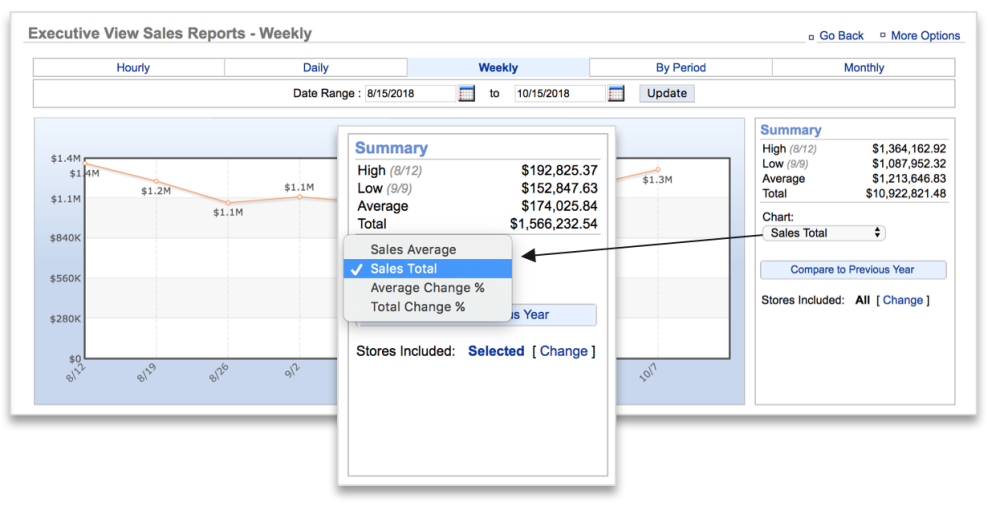Open the end date calendar picker
The width and height of the screenshot is (1000, 510).
pos(616,93)
